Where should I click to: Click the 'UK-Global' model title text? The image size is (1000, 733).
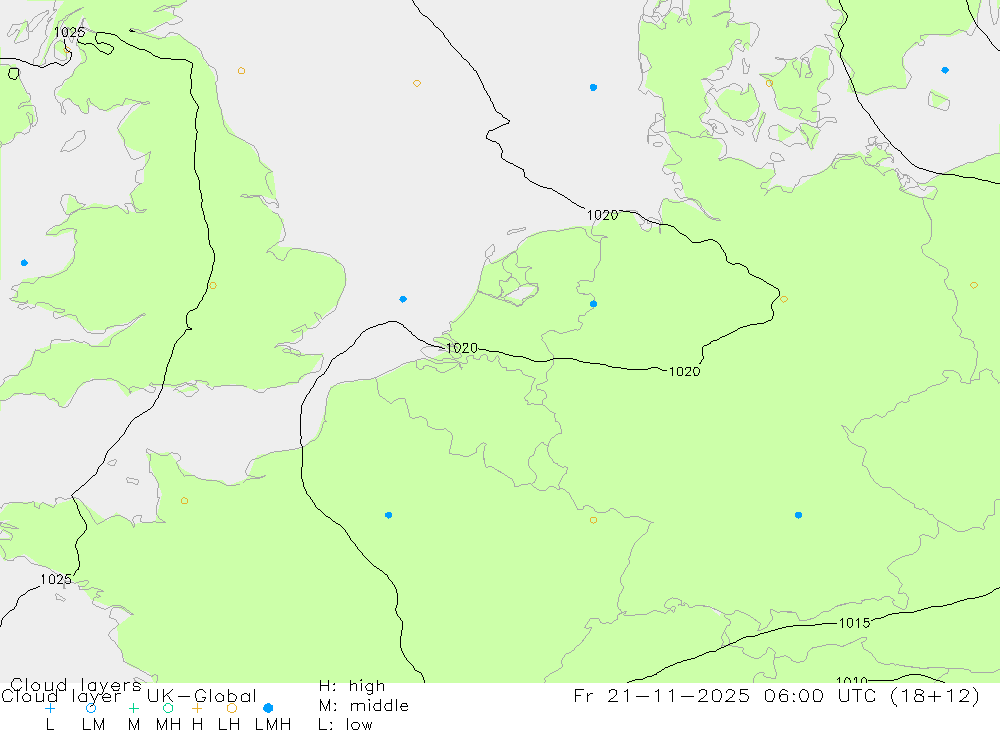point(202,696)
